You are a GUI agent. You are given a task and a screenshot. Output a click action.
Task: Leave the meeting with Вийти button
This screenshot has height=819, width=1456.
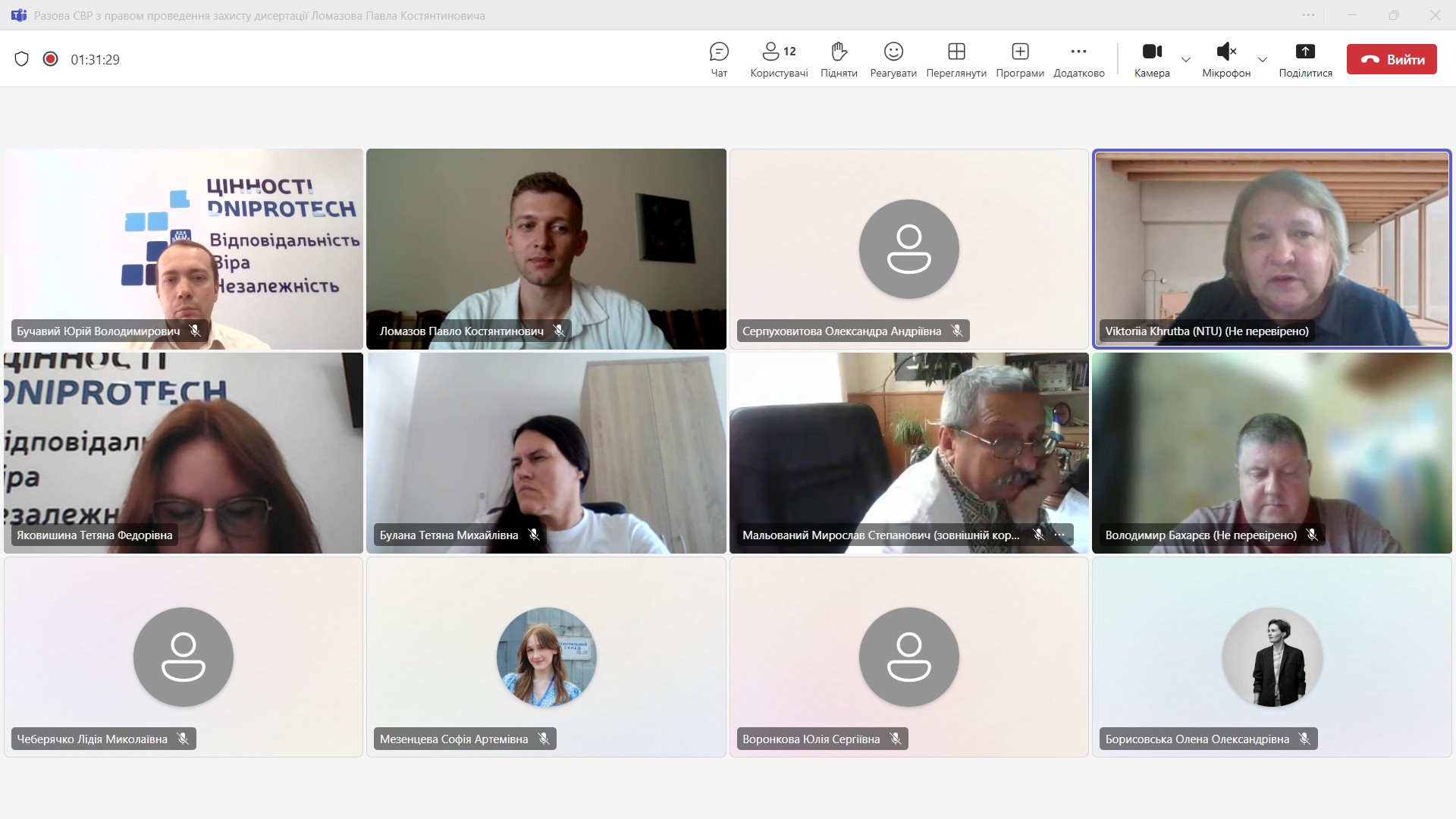[x=1391, y=59]
